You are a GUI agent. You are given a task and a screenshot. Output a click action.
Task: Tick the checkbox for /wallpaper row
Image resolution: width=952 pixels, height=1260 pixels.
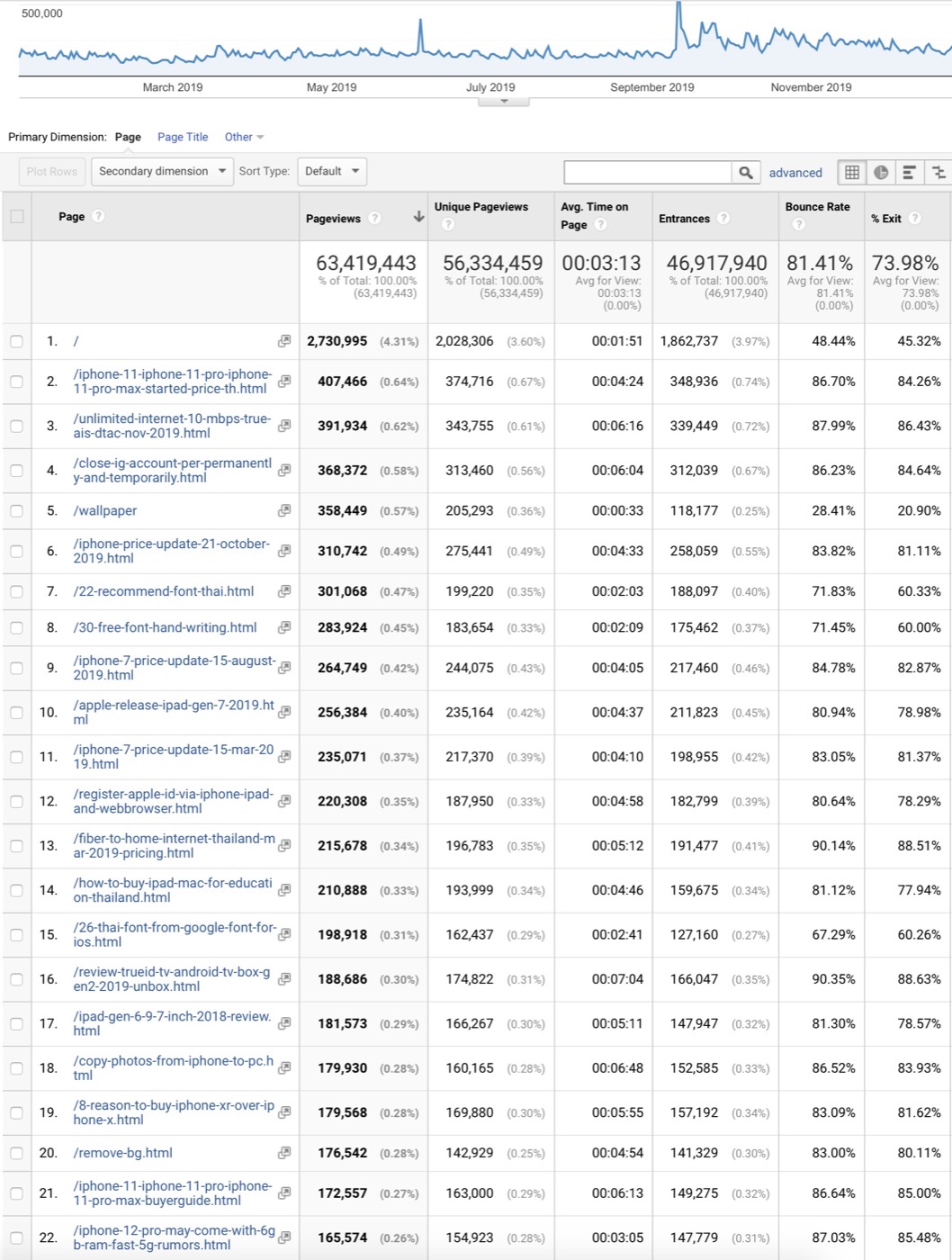click(x=17, y=511)
